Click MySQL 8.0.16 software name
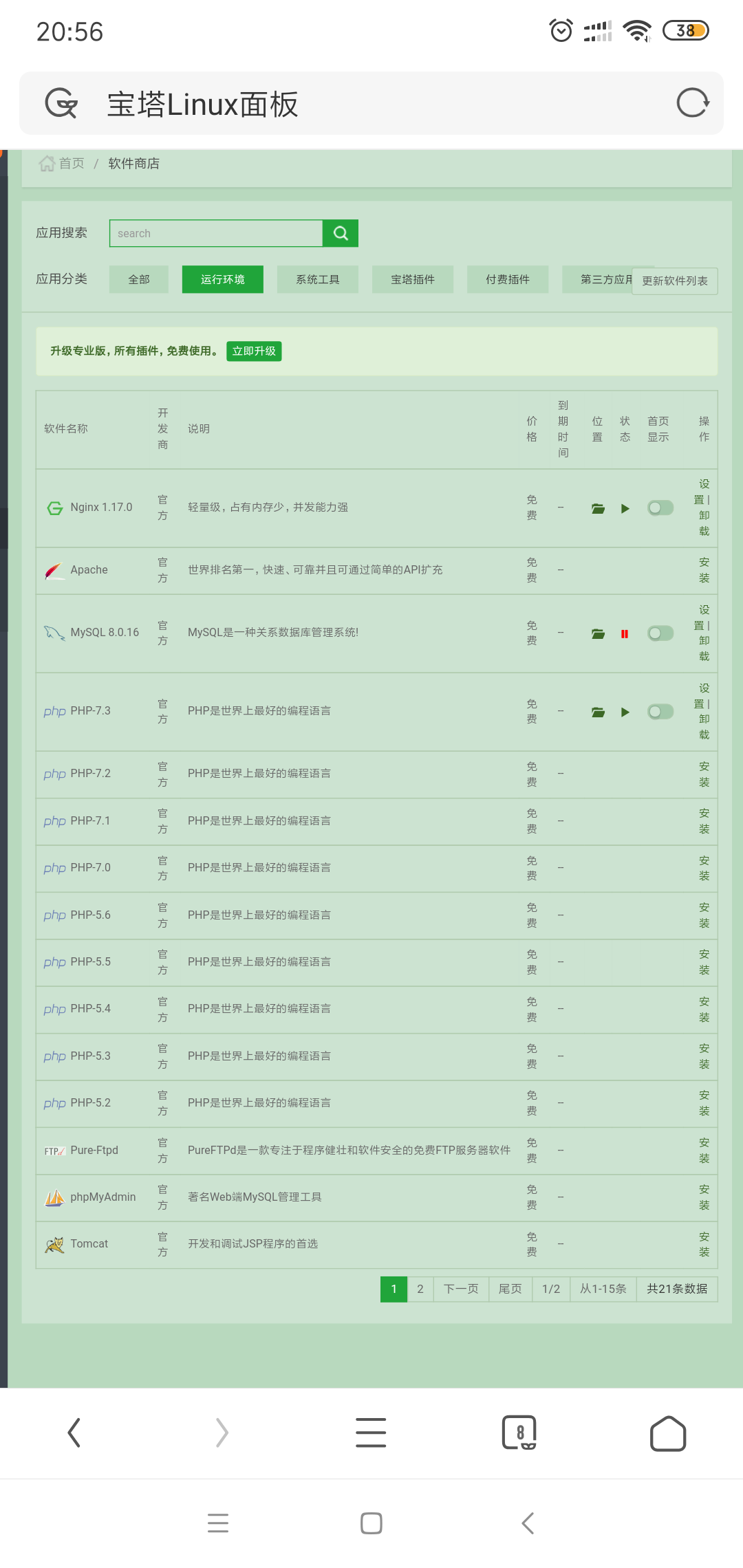Image resolution: width=743 pixels, height=1568 pixels. [x=105, y=633]
